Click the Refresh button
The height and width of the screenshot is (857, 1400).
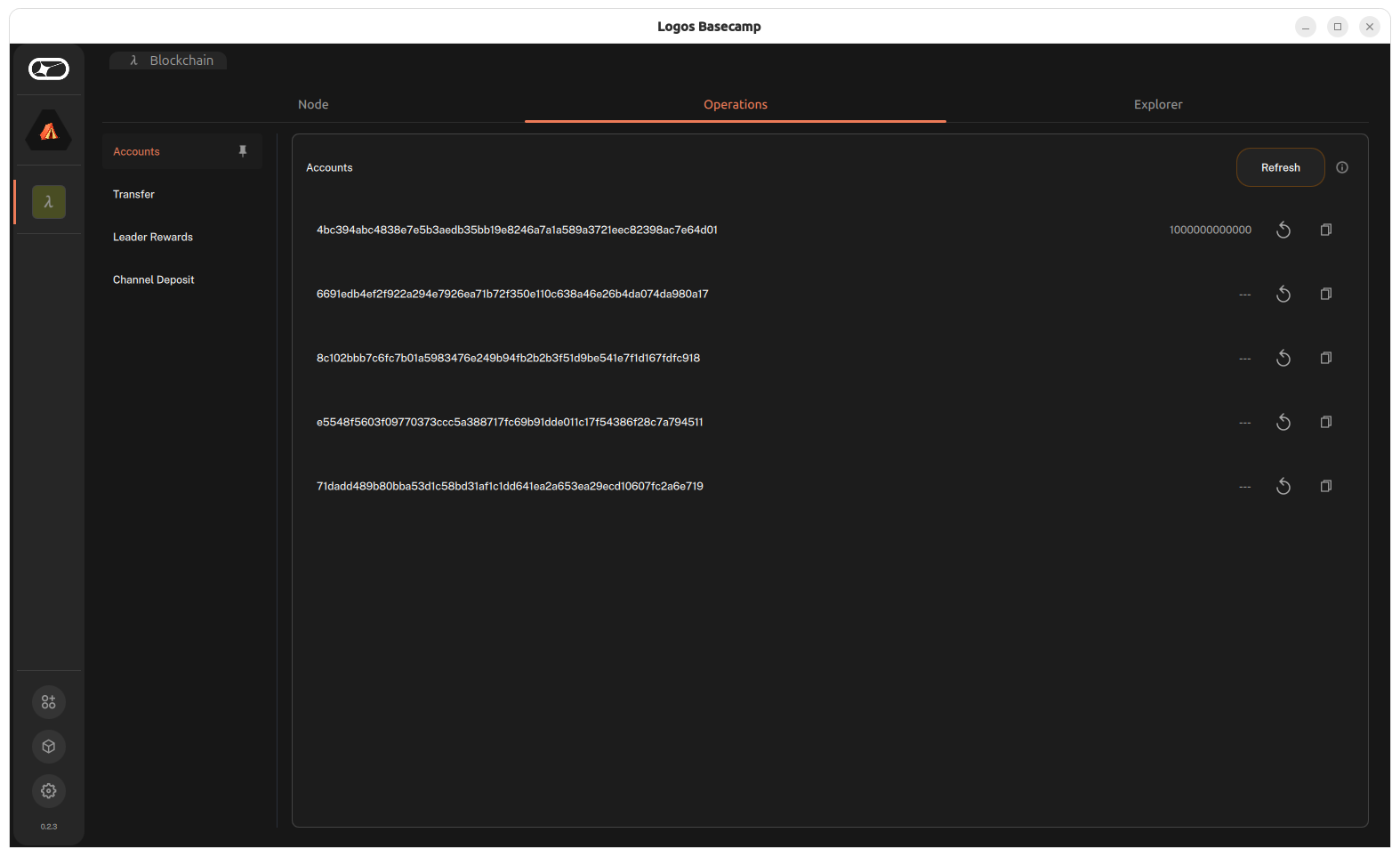(x=1281, y=167)
